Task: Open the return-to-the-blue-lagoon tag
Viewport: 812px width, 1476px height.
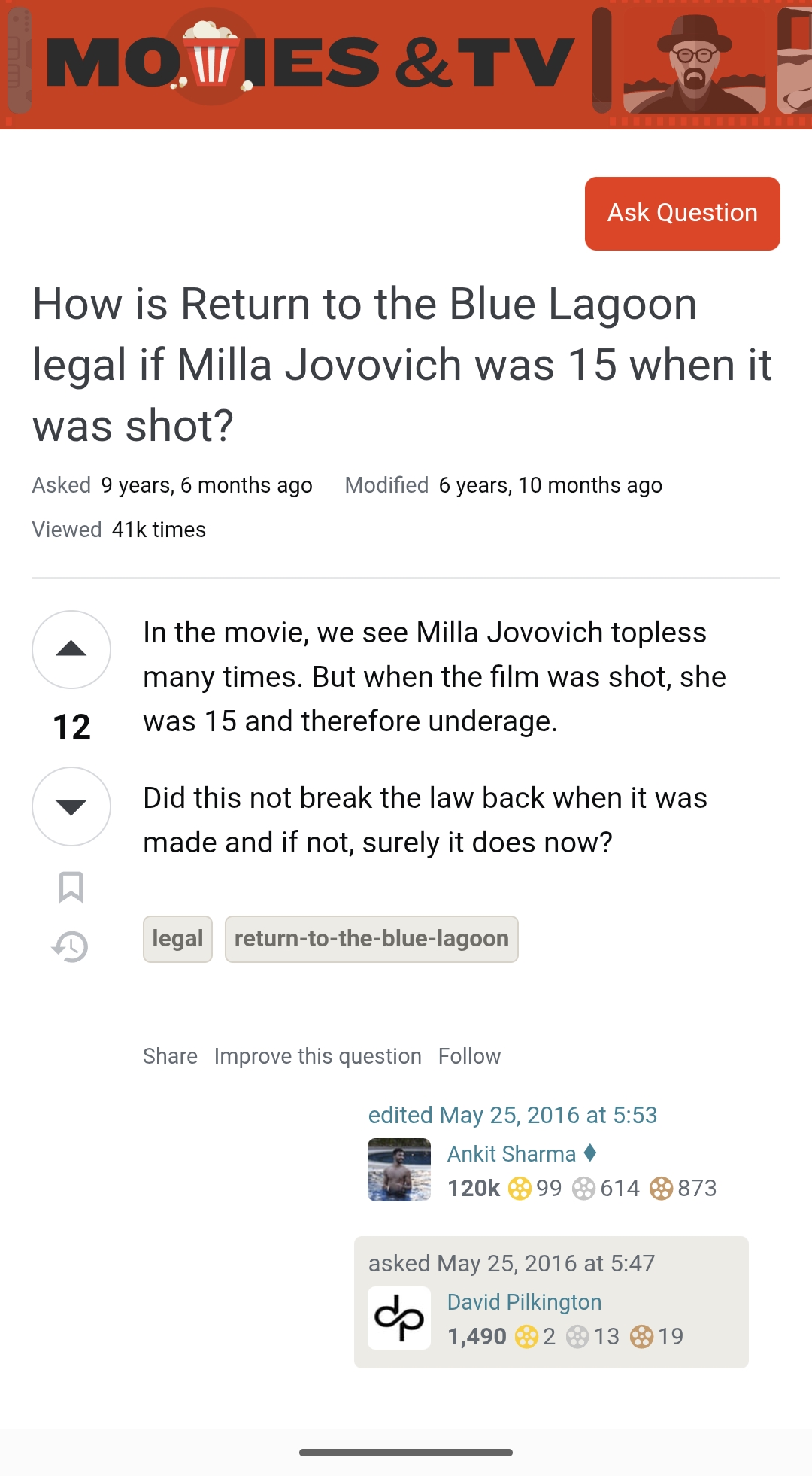Action: [371, 939]
